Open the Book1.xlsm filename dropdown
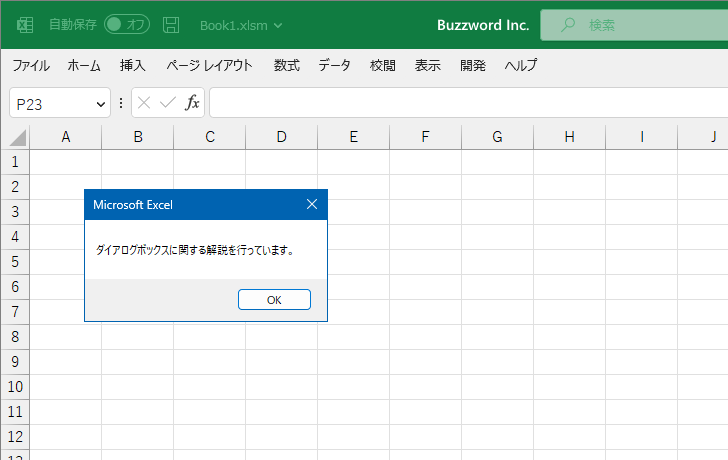This screenshot has height=460, width=728. (x=240, y=26)
